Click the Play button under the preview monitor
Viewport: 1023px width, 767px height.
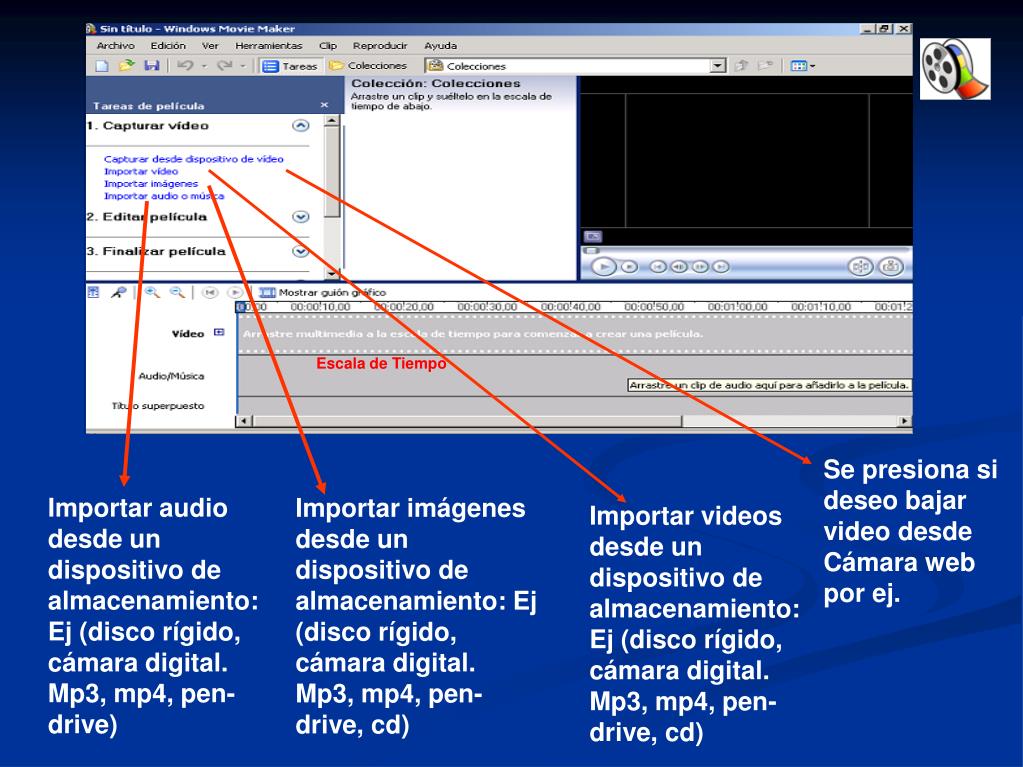tap(603, 266)
